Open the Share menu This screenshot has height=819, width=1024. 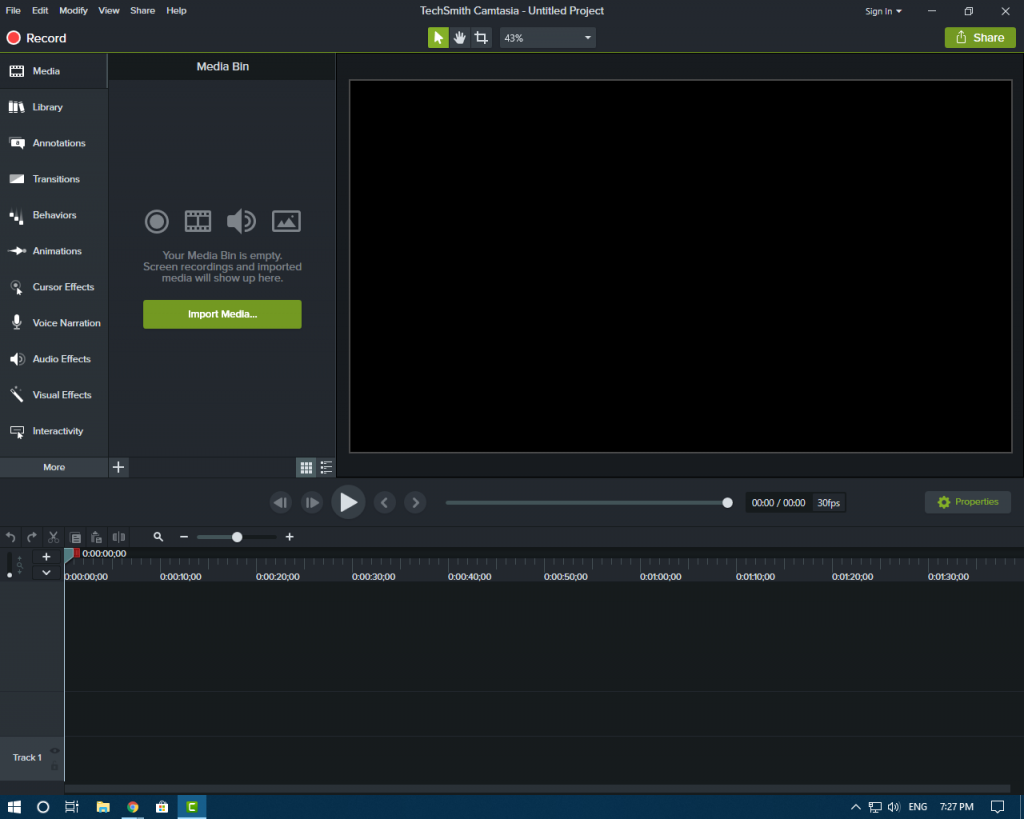pos(142,10)
